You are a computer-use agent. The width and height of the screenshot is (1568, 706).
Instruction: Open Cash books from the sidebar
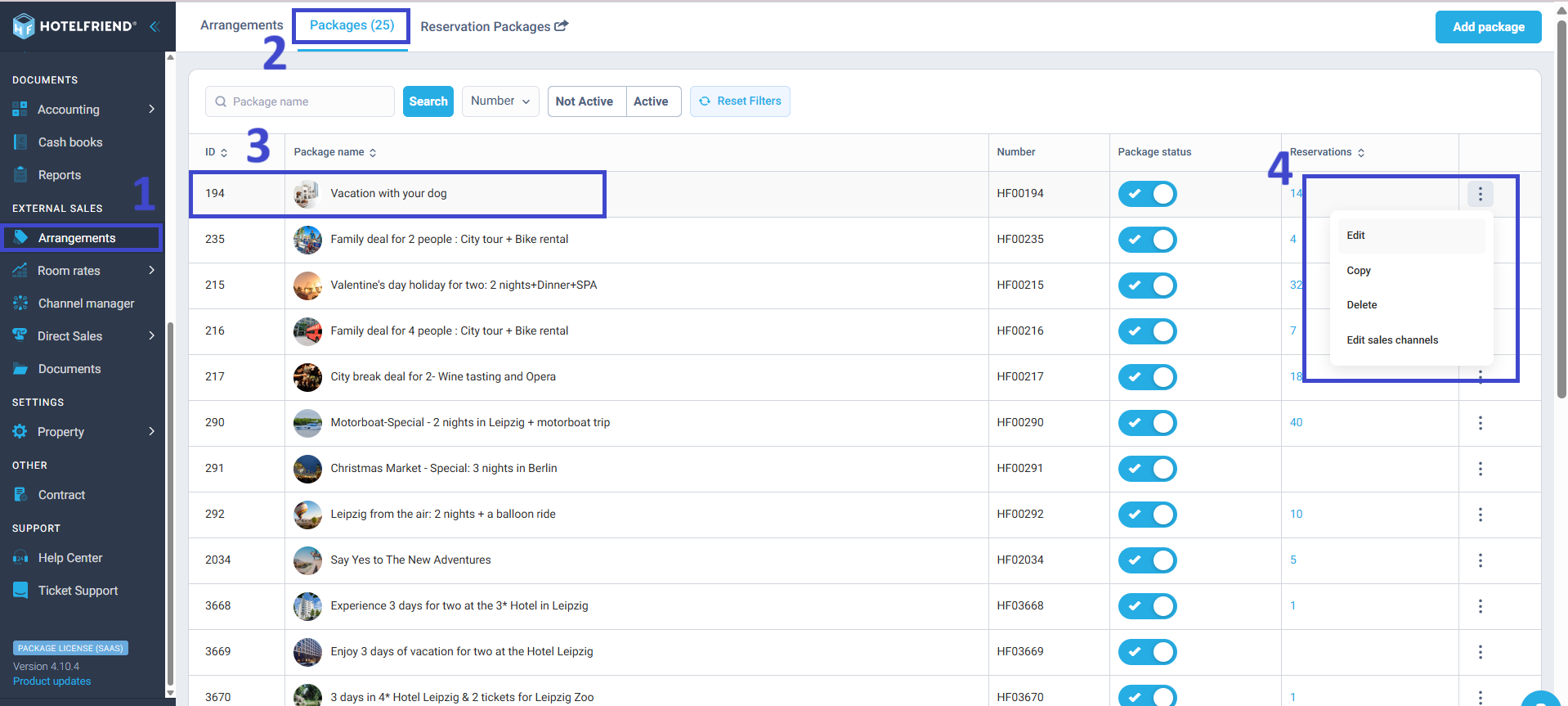point(70,142)
